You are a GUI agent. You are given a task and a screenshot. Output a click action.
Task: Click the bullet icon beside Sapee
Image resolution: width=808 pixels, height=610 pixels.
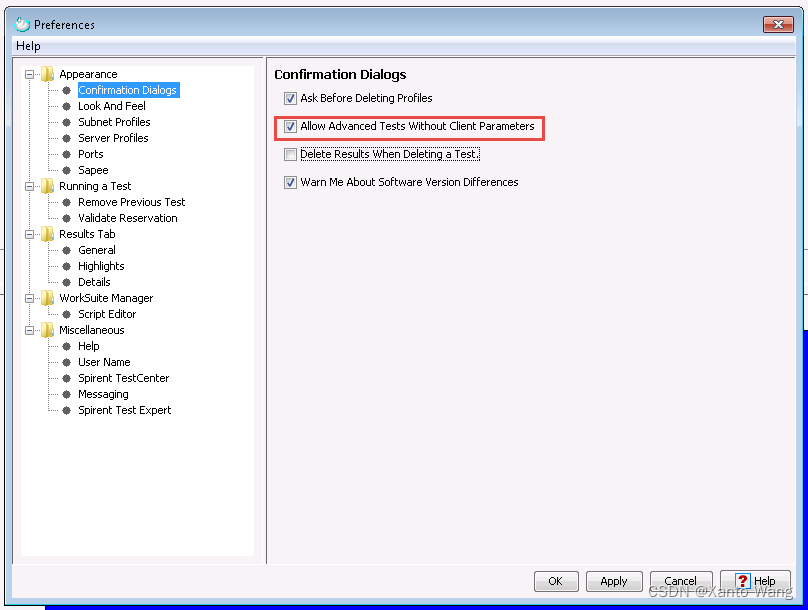(66, 170)
